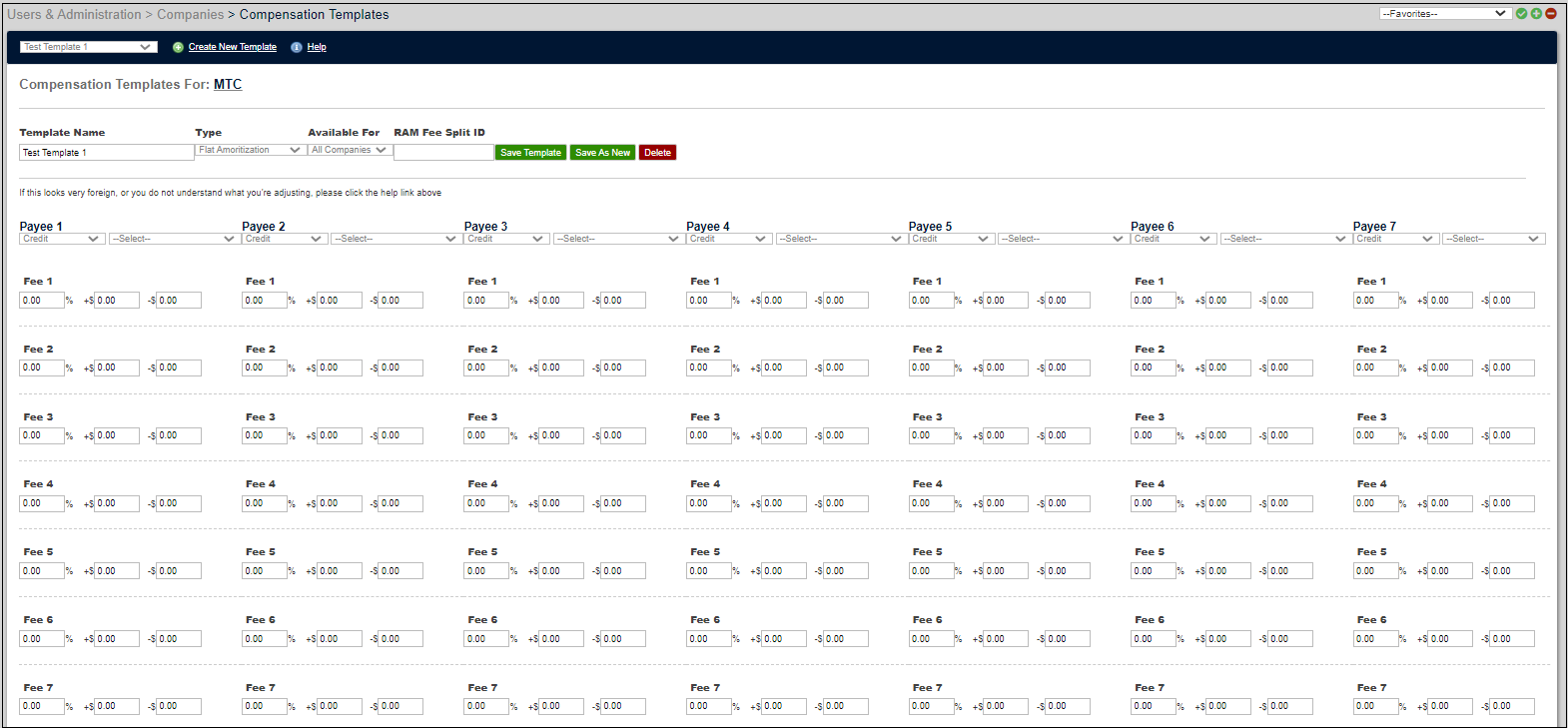
Task: Click the Template Name text field
Action: pyautogui.click(x=106, y=153)
